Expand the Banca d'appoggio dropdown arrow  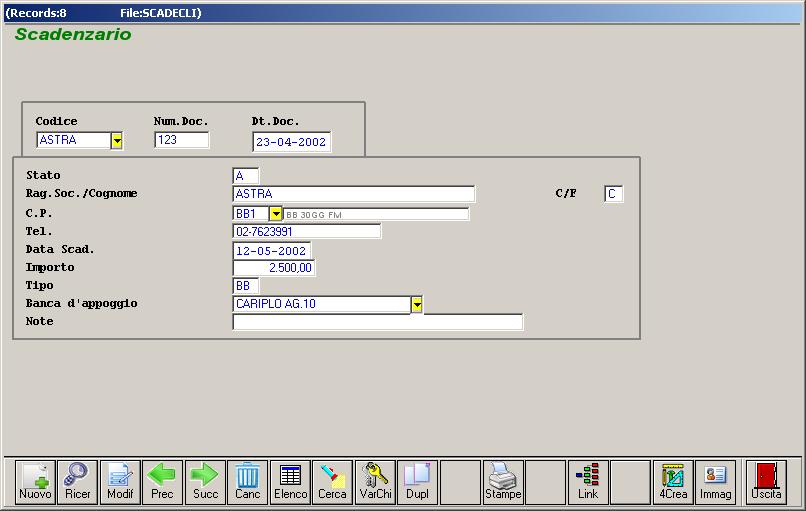click(417, 304)
